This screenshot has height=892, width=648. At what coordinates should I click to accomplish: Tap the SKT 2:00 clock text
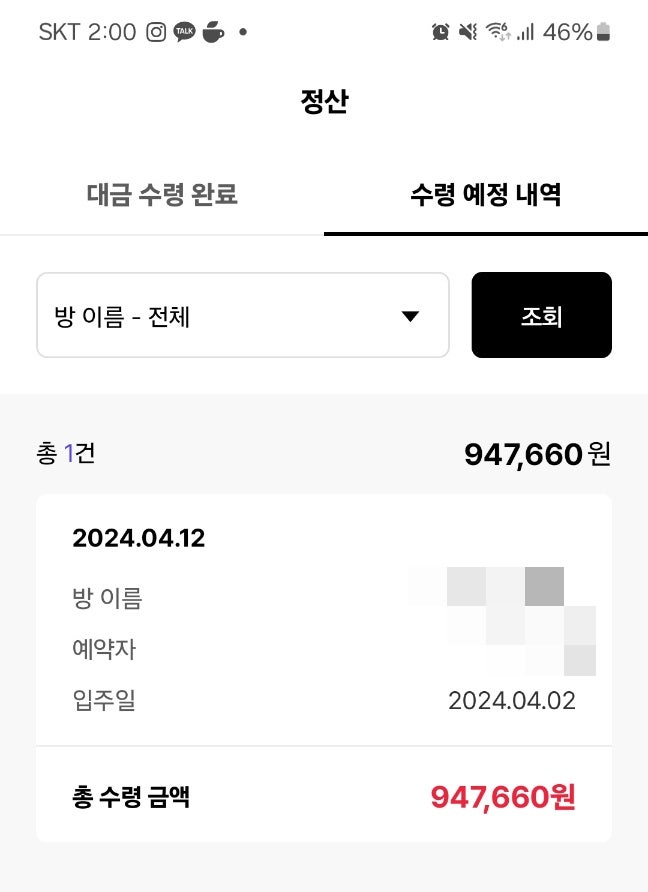coord(87,32)
